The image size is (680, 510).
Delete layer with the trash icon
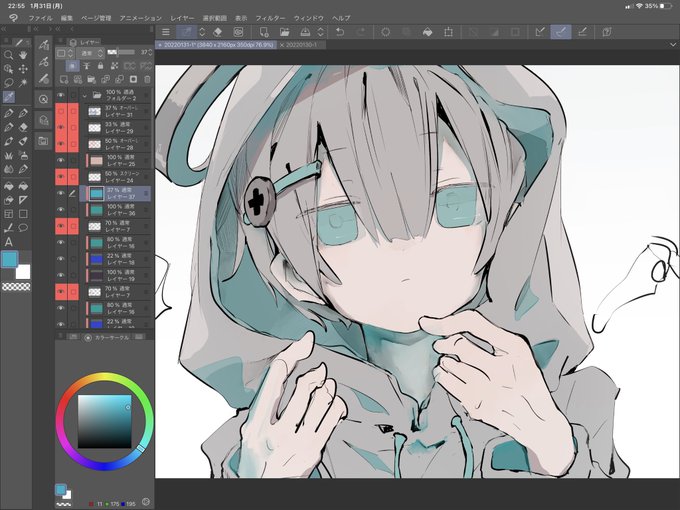coord(147,79)
